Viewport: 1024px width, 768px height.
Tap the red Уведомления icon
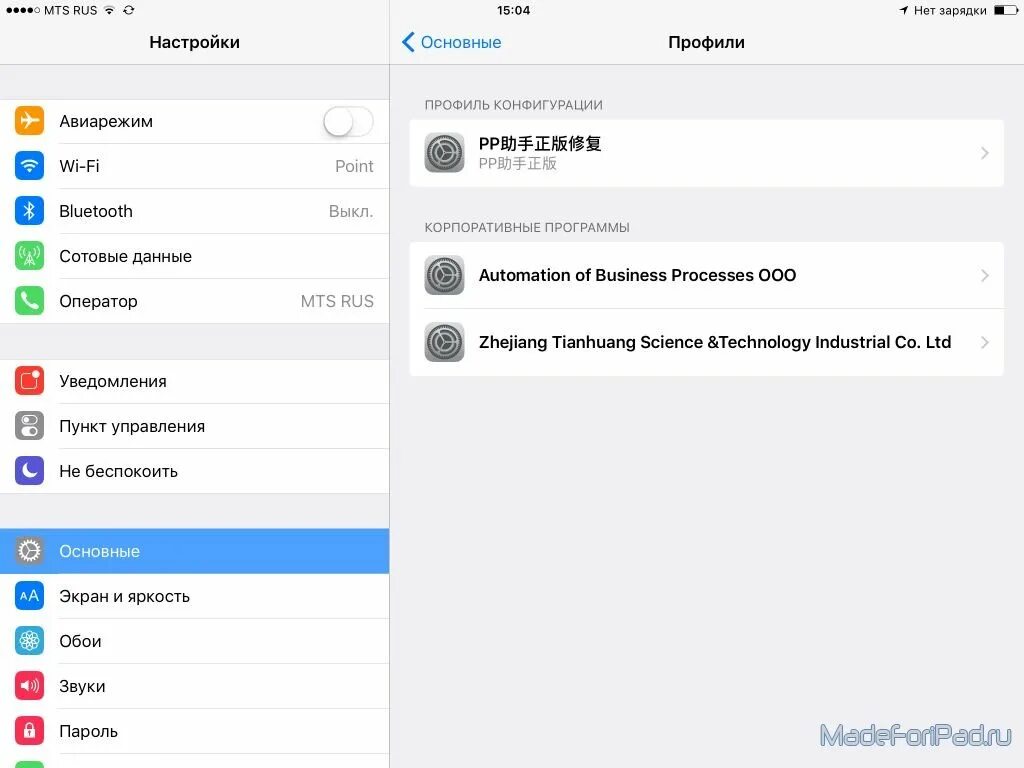(29, 381)
